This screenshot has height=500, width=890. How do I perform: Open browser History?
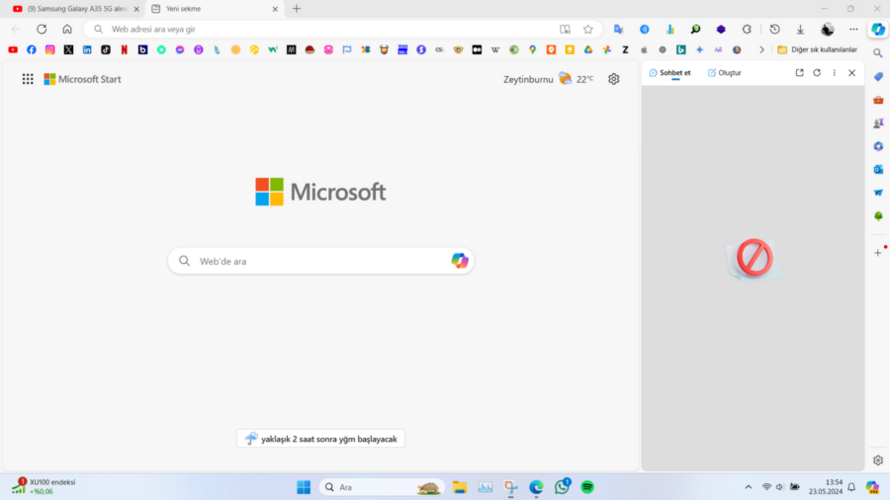[775, 30]
